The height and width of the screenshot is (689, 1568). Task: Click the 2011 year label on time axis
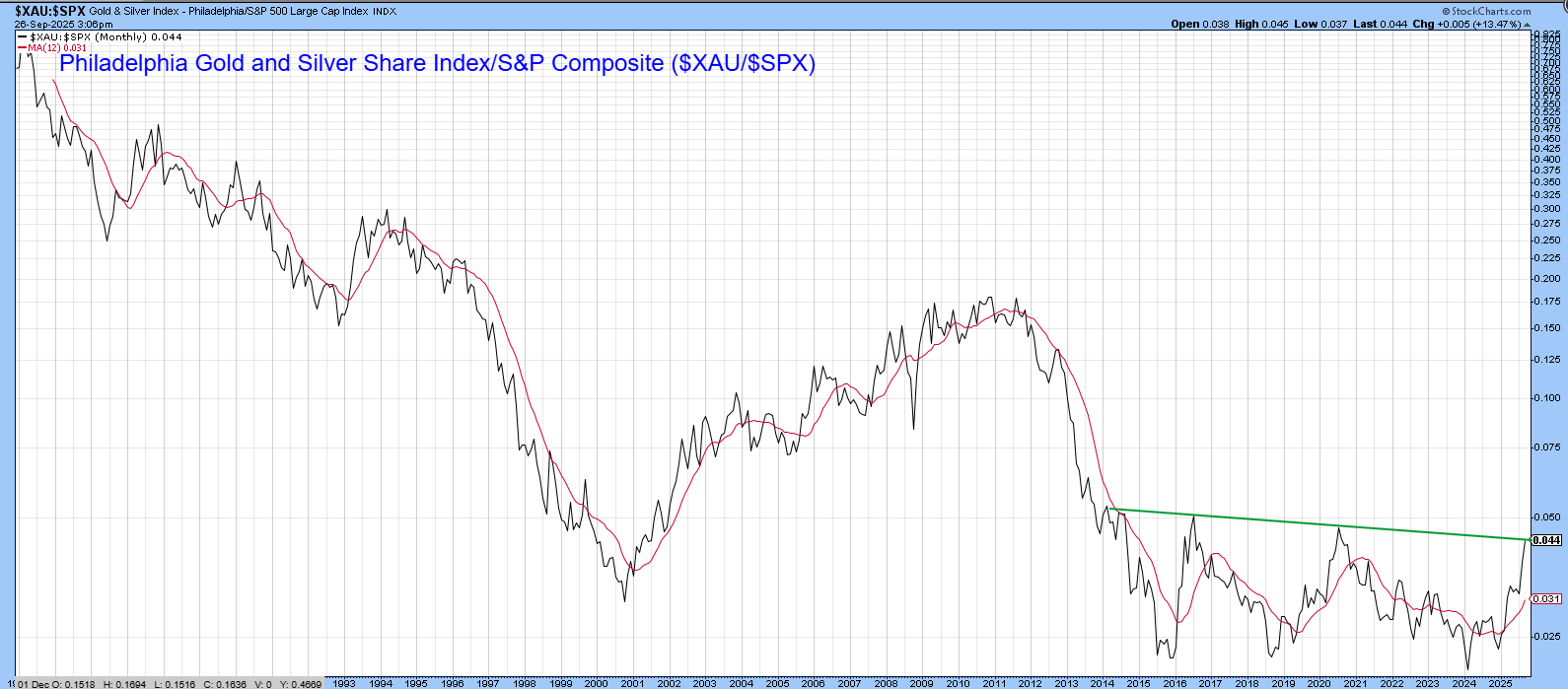(x=994, y=683)
